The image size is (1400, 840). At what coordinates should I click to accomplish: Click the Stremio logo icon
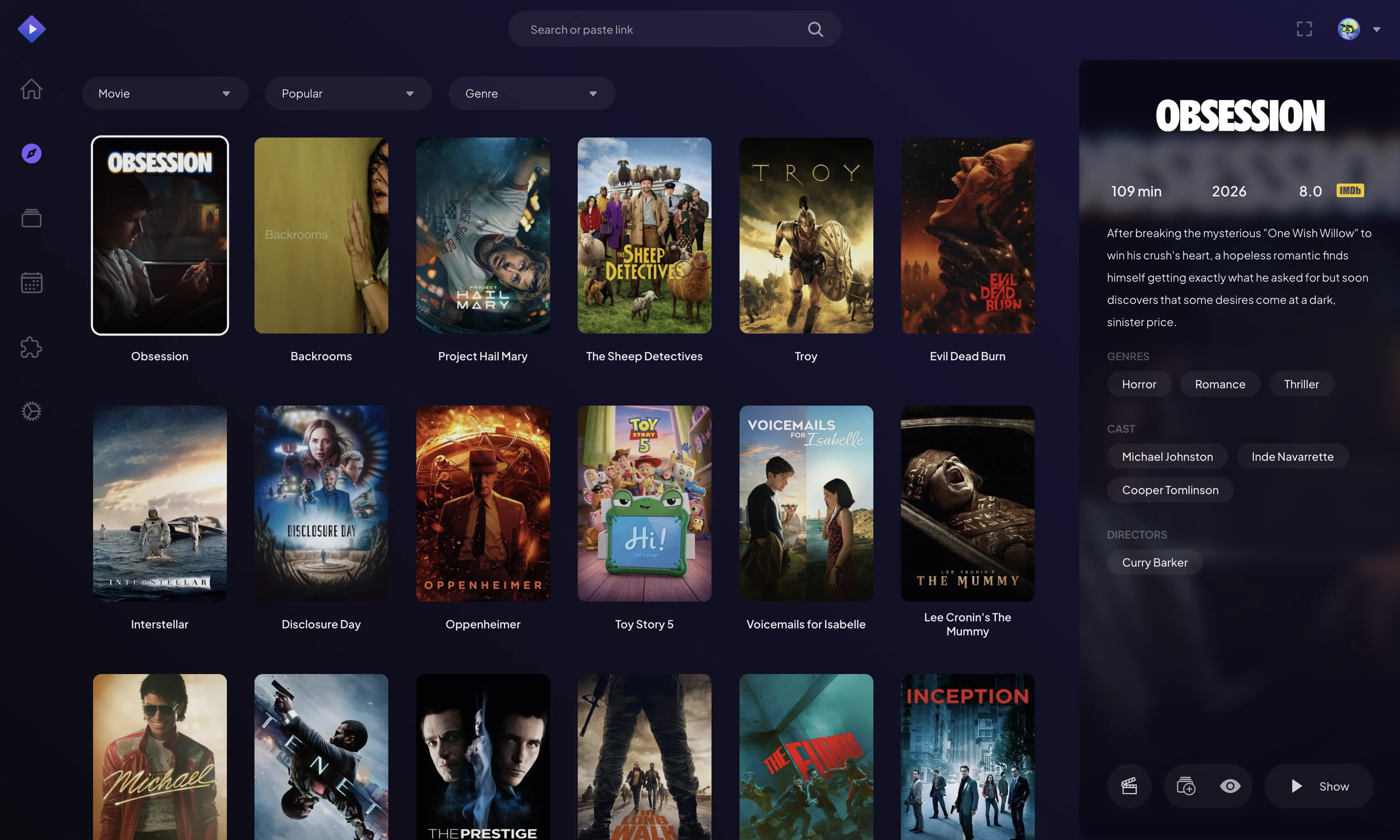click(32, 29)
